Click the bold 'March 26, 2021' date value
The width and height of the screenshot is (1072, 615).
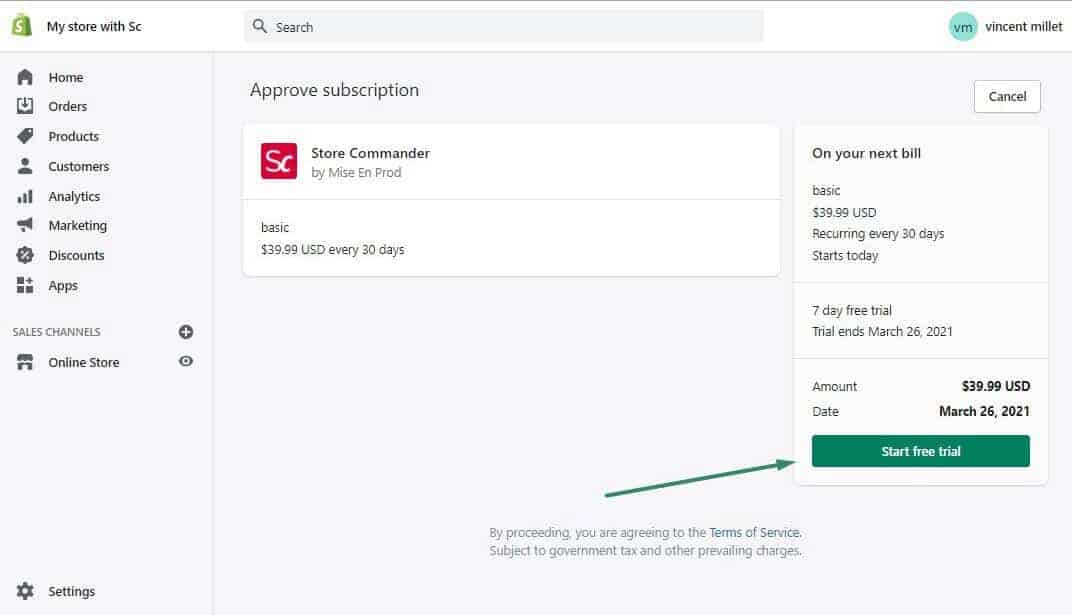[984, 411]
